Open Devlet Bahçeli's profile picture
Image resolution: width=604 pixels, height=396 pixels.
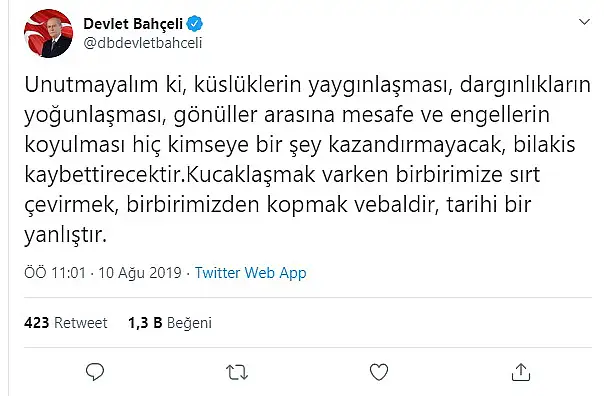pos(48,34)
